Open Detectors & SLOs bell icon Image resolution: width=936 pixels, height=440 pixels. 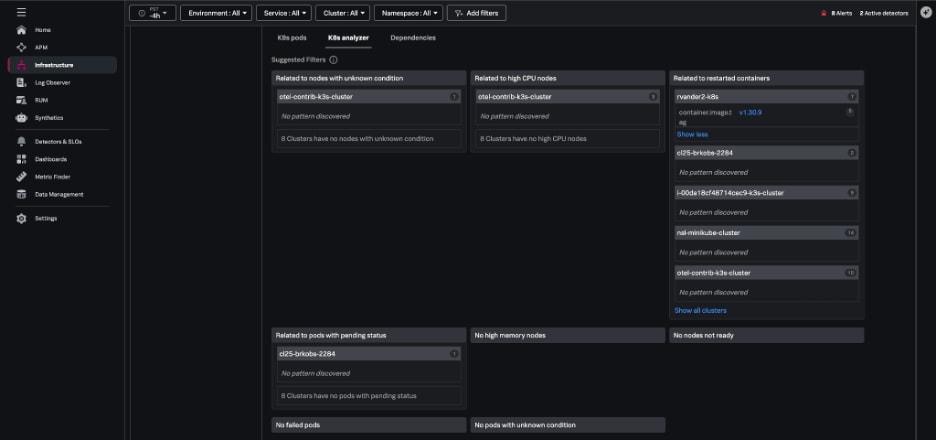21,141
